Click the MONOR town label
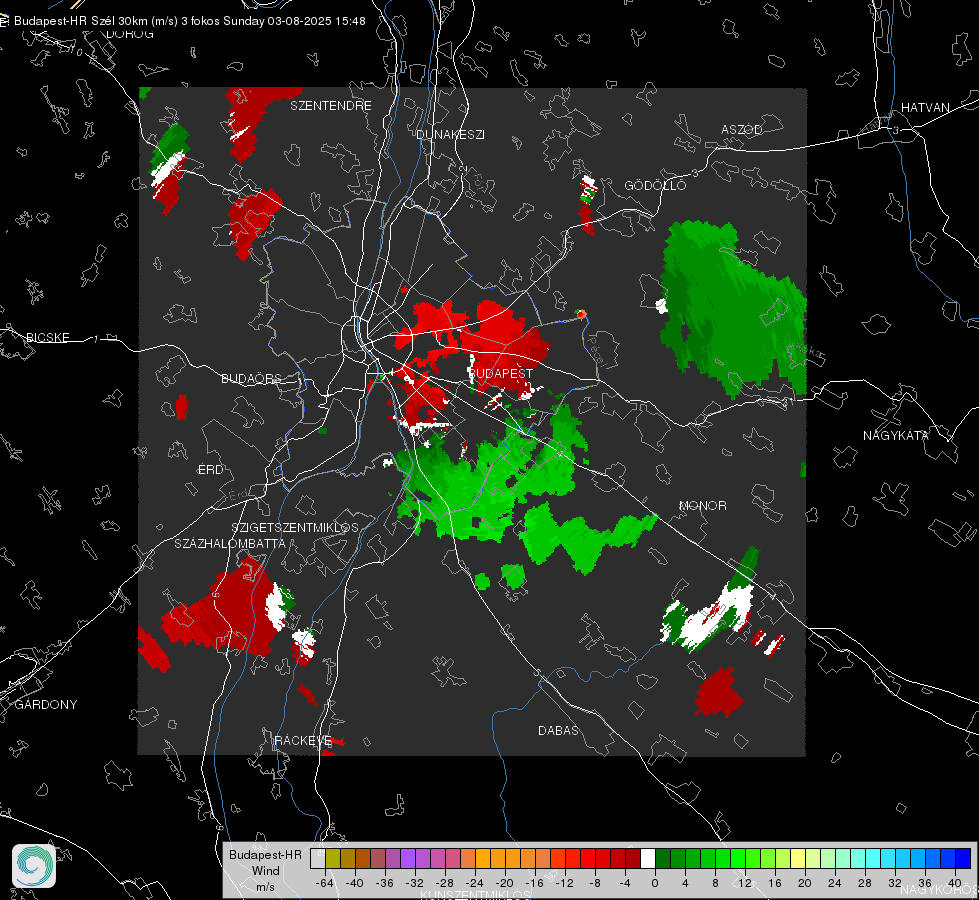This screenshot has width=979, height=900. click(x=702, y=506)
